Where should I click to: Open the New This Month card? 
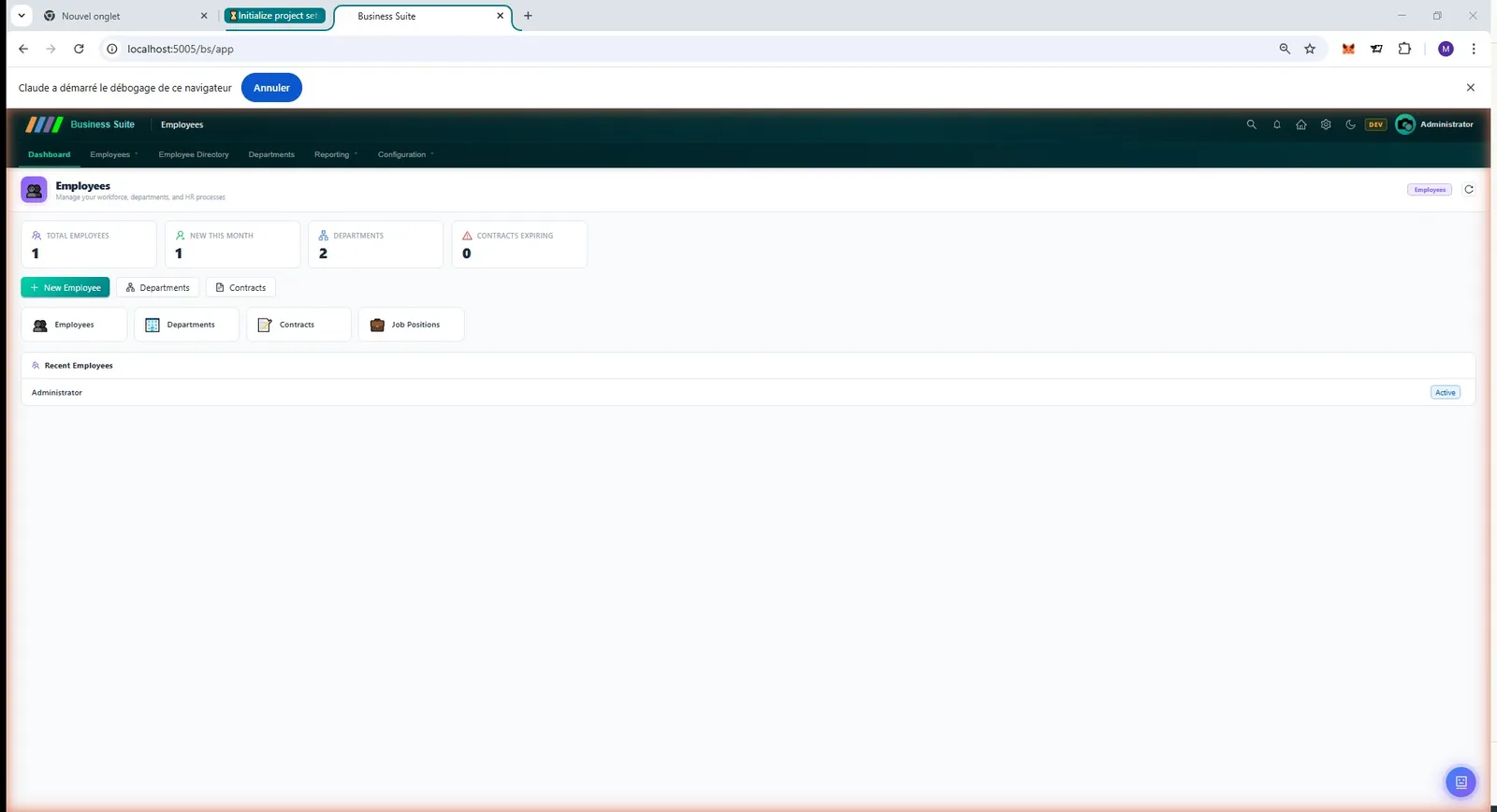coord(233,244)
